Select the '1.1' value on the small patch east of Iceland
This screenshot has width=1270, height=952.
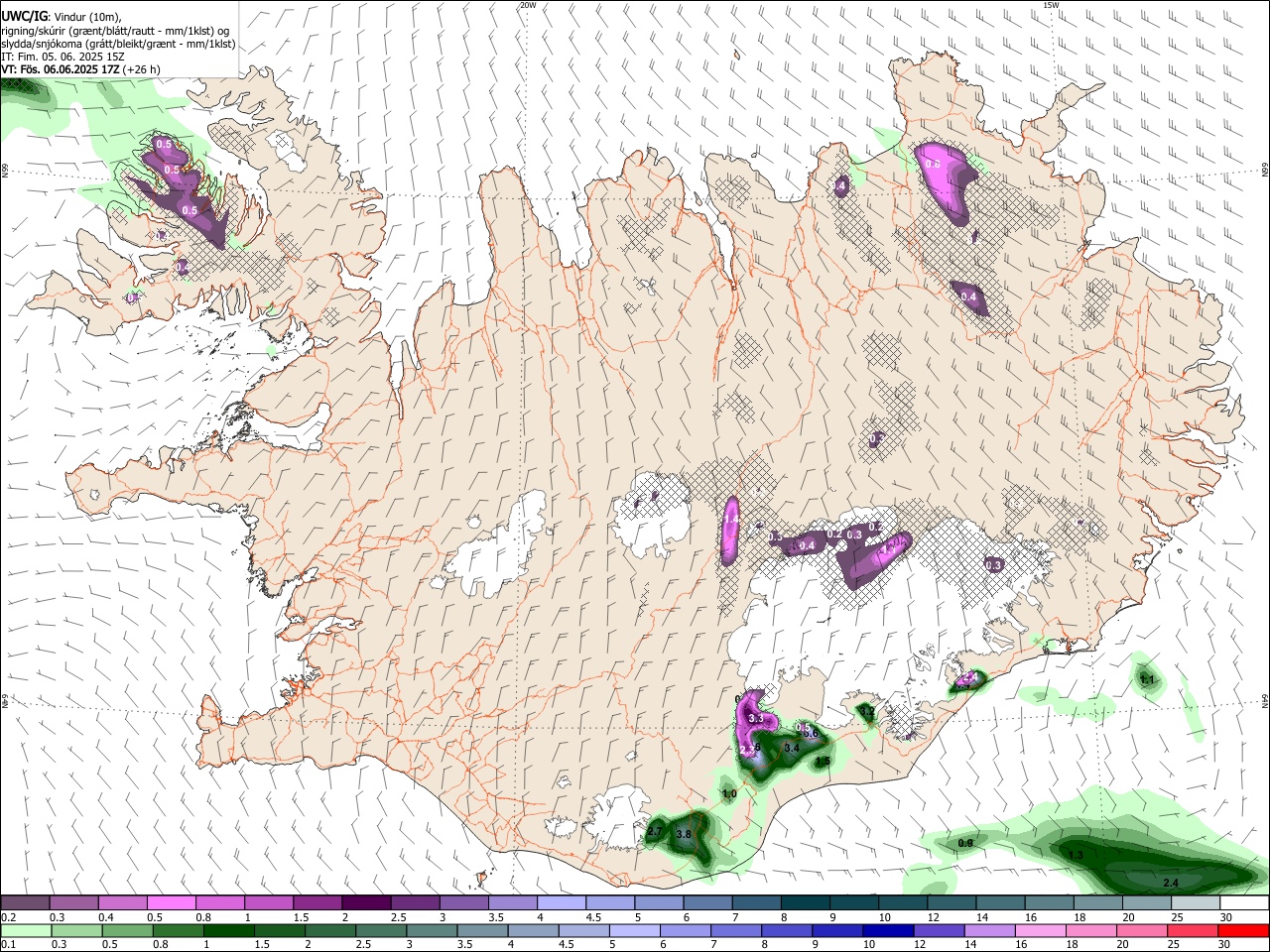(1148, 680)
